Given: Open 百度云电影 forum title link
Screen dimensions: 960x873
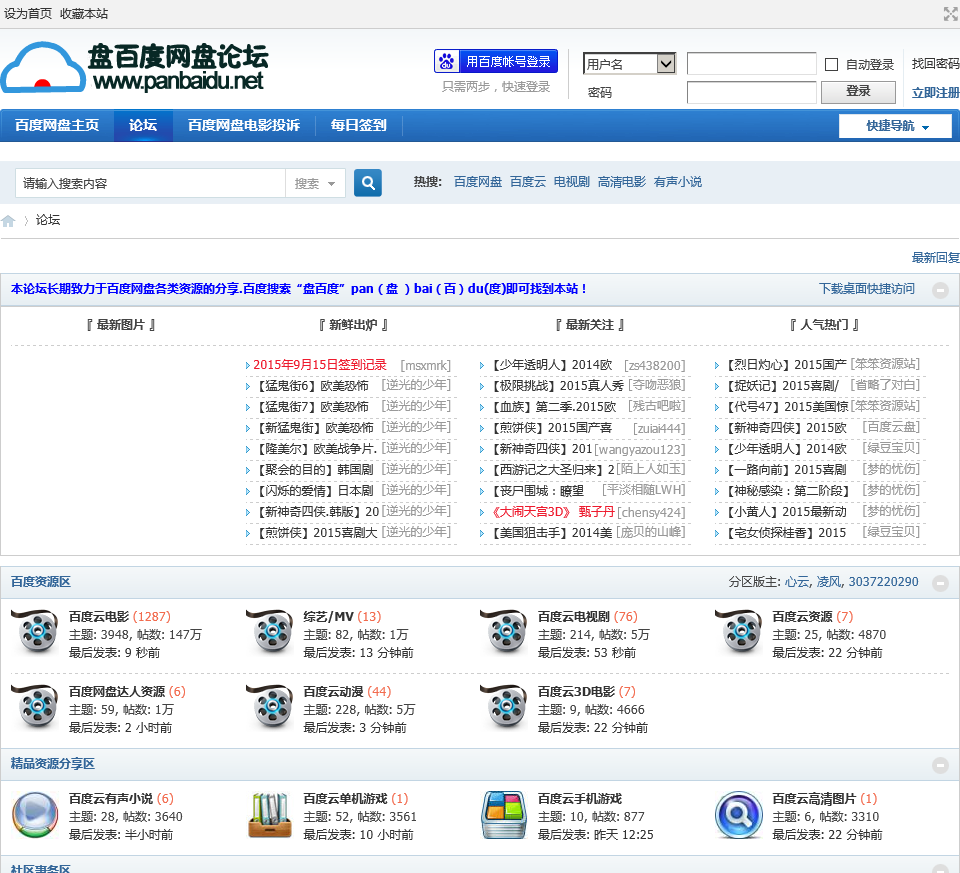Looking at the screenshot, I should point(99,616).
